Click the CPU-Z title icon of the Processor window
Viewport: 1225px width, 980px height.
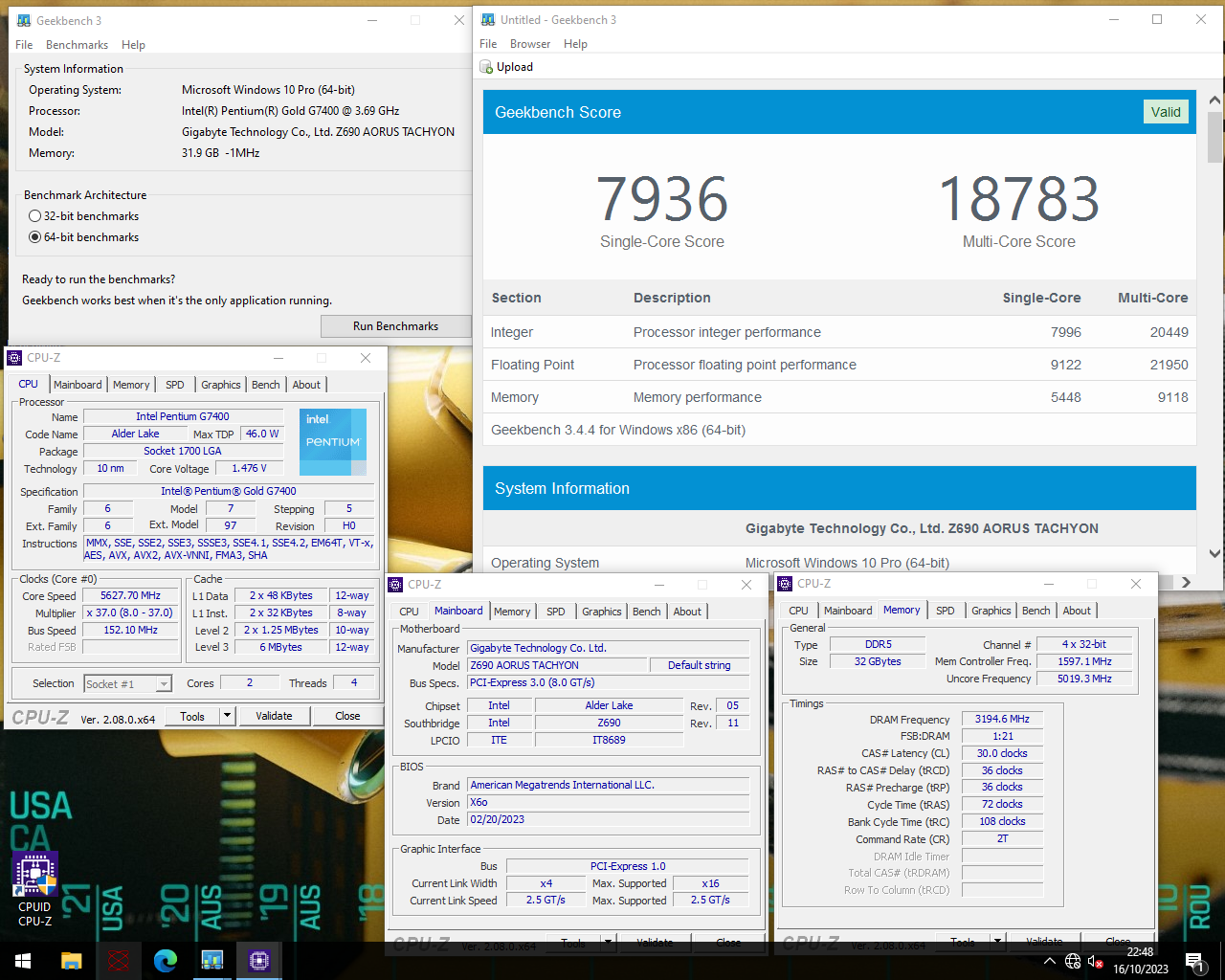pyautogui.click(x=14, y=358)
